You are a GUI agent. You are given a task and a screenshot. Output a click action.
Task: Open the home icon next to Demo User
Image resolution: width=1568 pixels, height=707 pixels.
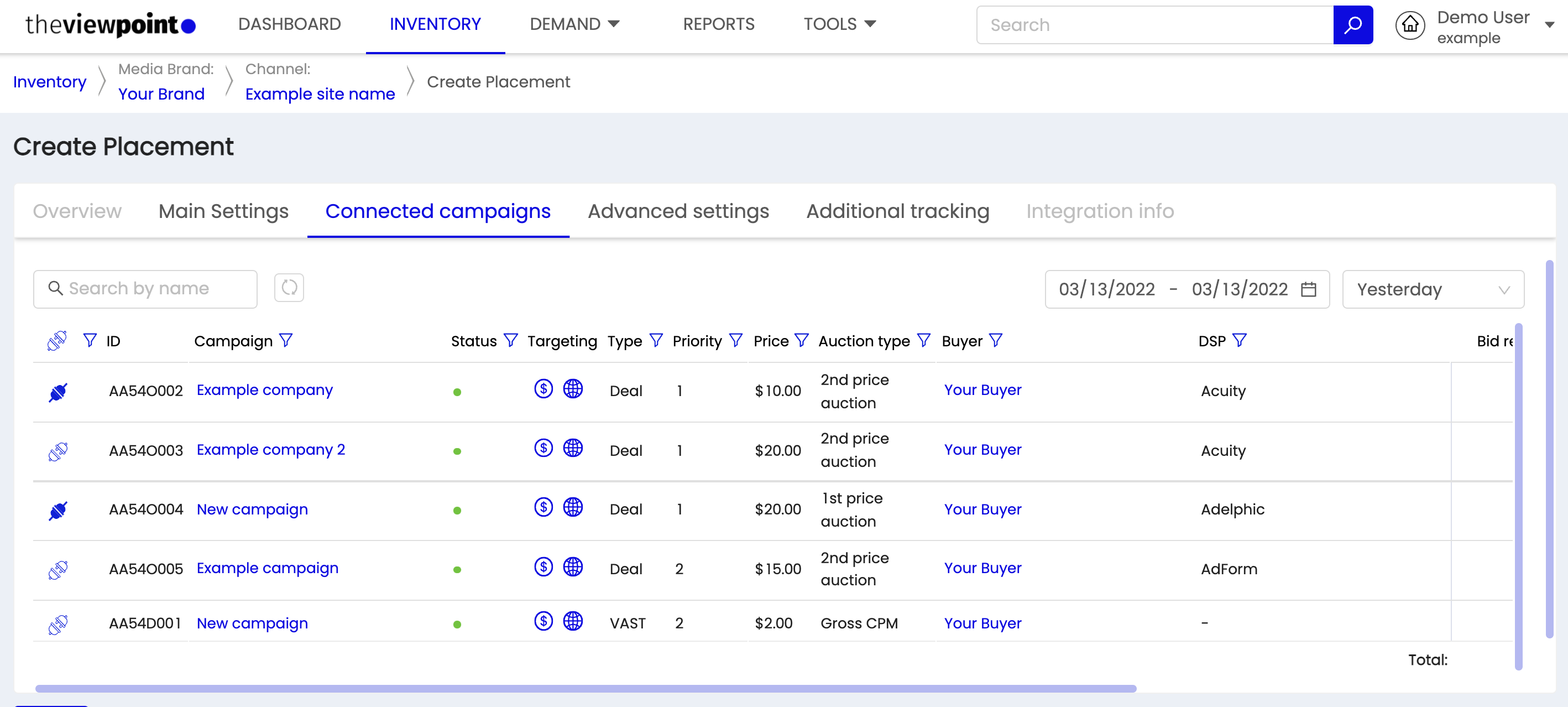(x=1410, y=25)
